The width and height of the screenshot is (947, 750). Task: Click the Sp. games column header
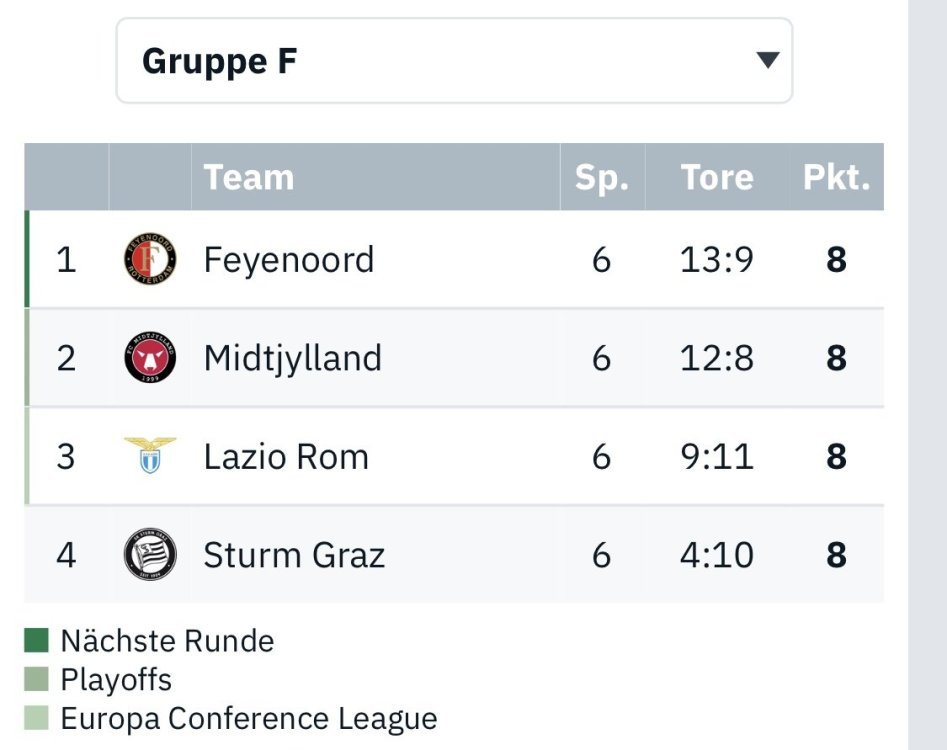[601, 177]
